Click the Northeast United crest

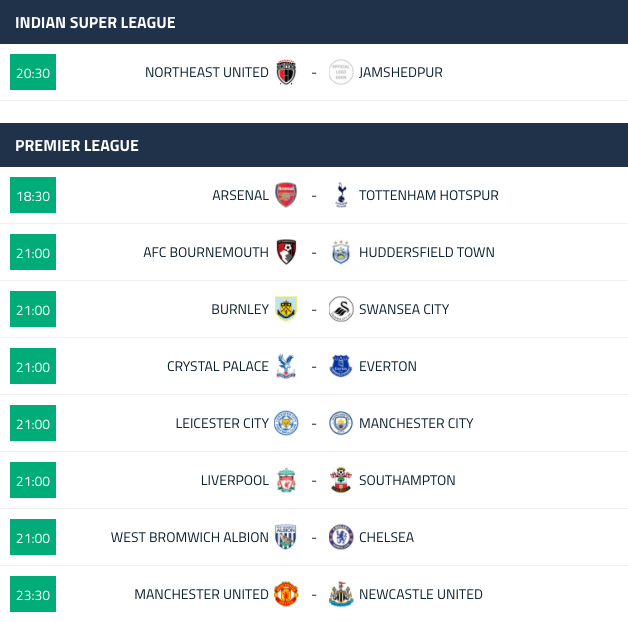[286, 72]
